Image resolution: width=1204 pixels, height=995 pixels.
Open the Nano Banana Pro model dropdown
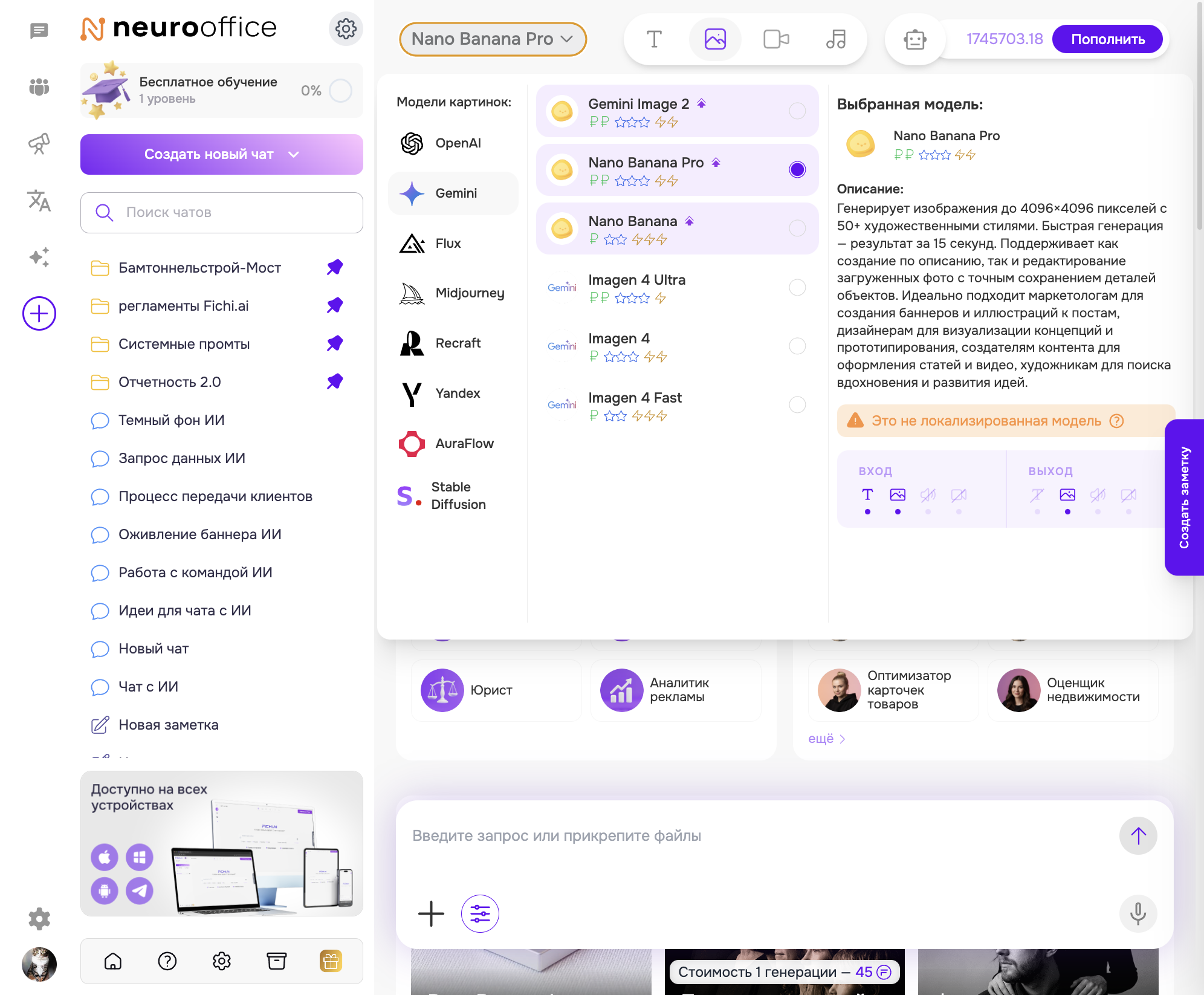(493, 39)
